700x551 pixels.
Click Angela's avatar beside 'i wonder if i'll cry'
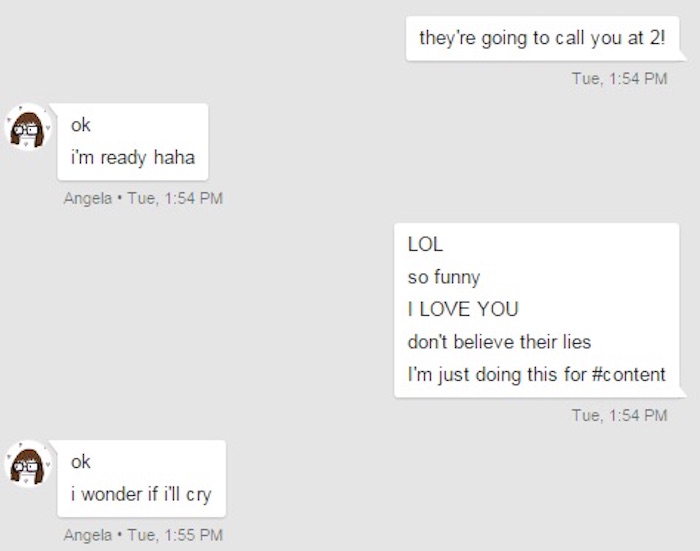point(28,464)
